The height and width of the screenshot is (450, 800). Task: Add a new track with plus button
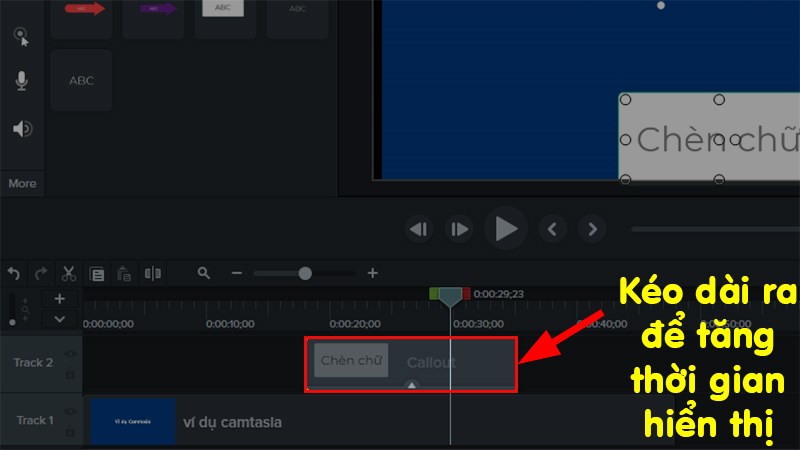tap(60, 298)
